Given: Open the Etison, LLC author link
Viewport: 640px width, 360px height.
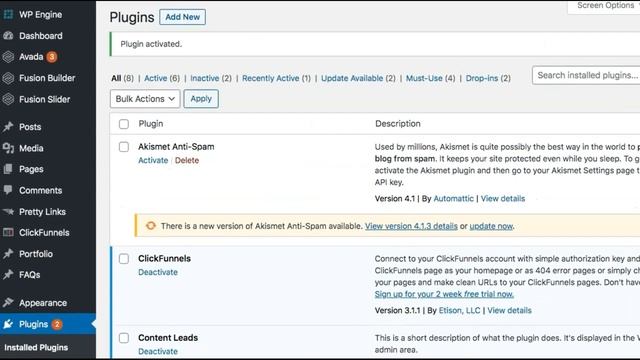Looking at the screenshot, I should click(459, 311).
